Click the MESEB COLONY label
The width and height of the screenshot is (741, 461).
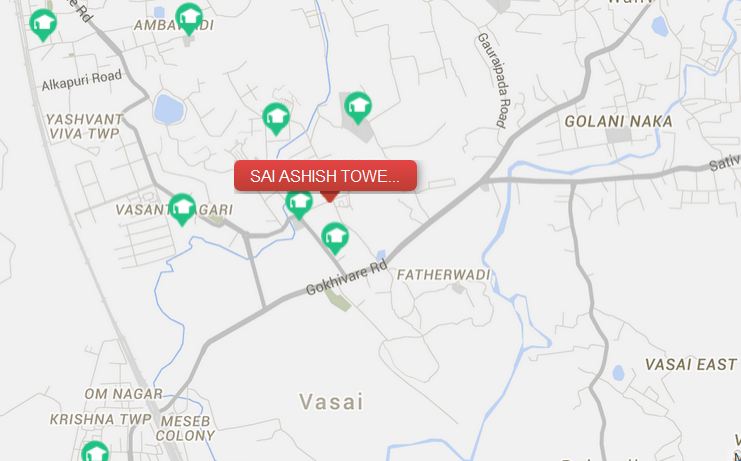pos(185,428)
